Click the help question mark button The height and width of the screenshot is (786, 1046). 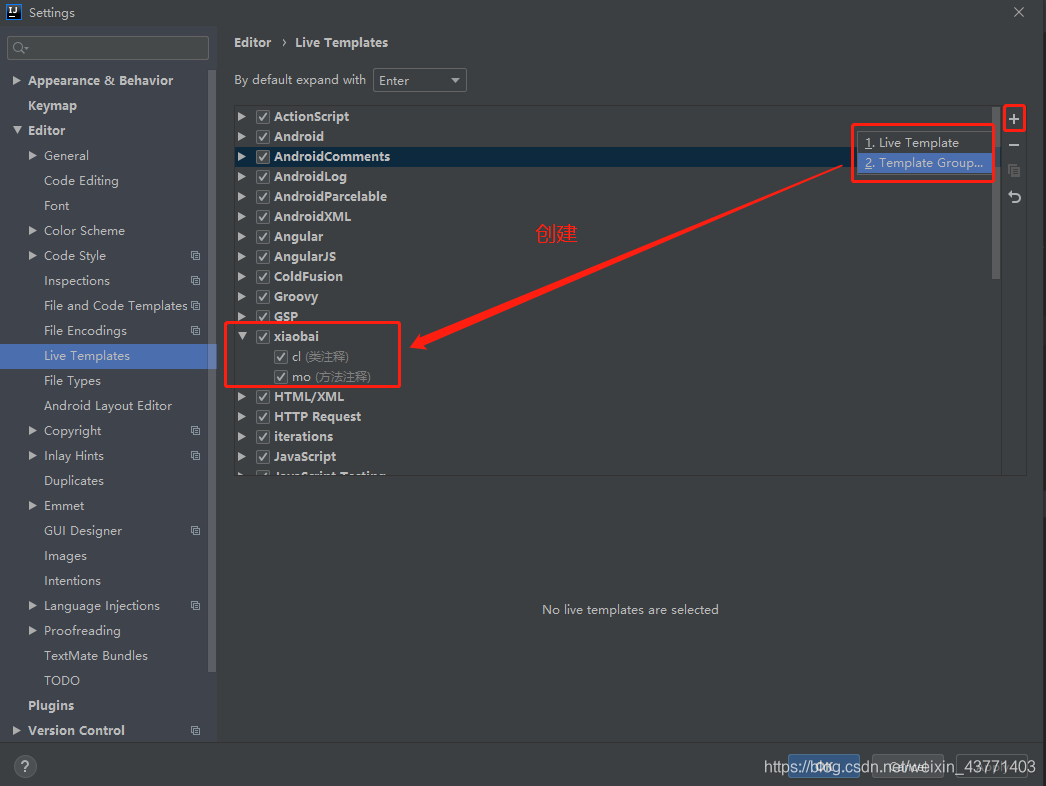click(25, 766)
